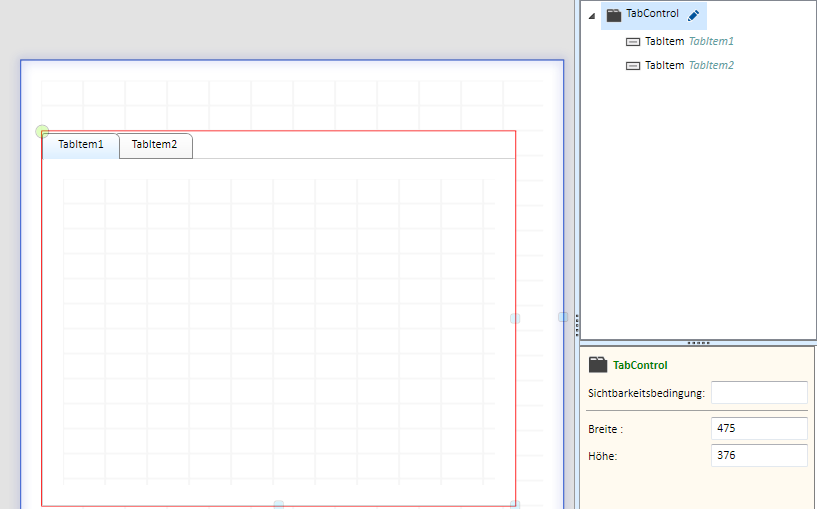Screen dimensions: 817x509
Task: Click the Höhe value field
Action: [x=759, y=455]
